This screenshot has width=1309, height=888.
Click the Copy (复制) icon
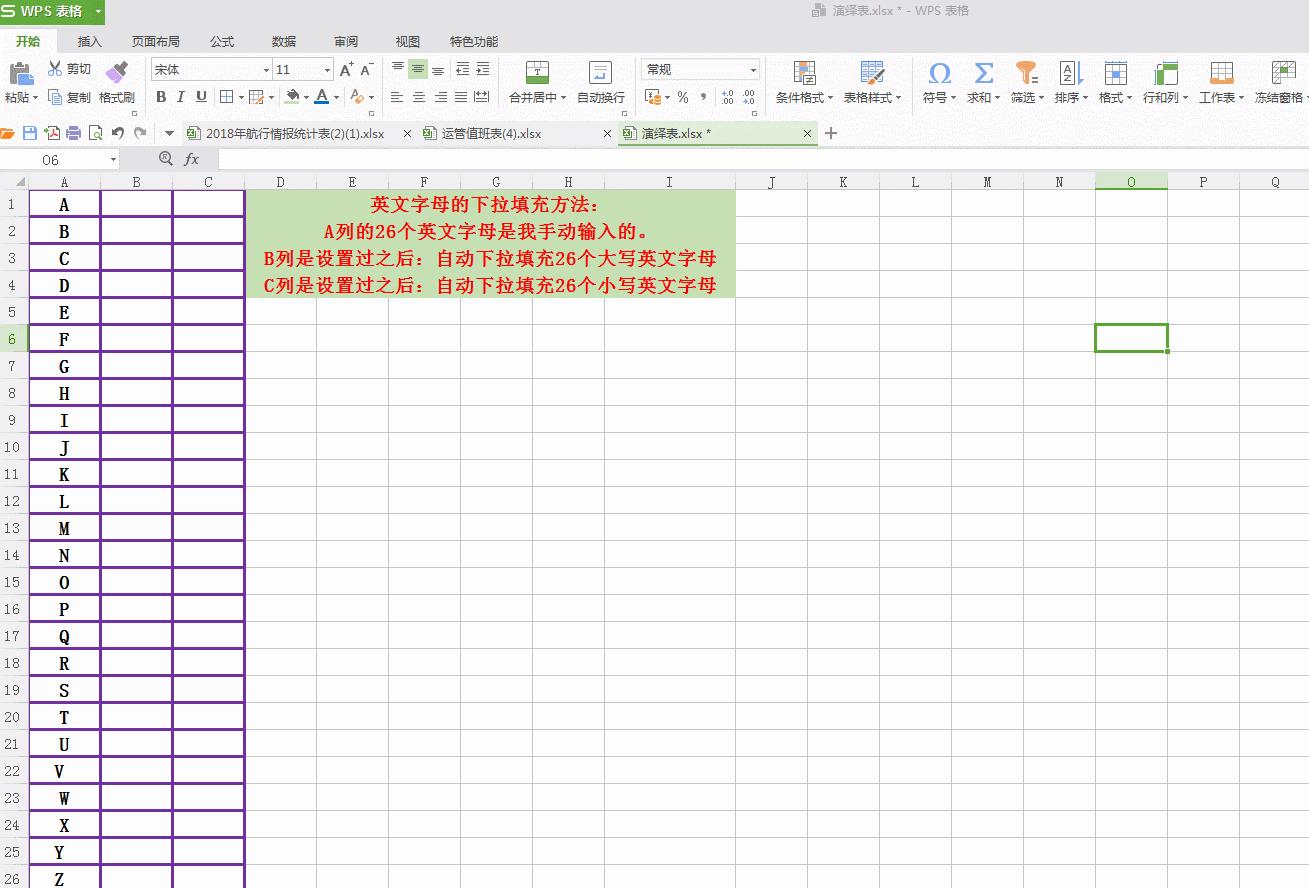click(x=55, y=97)
